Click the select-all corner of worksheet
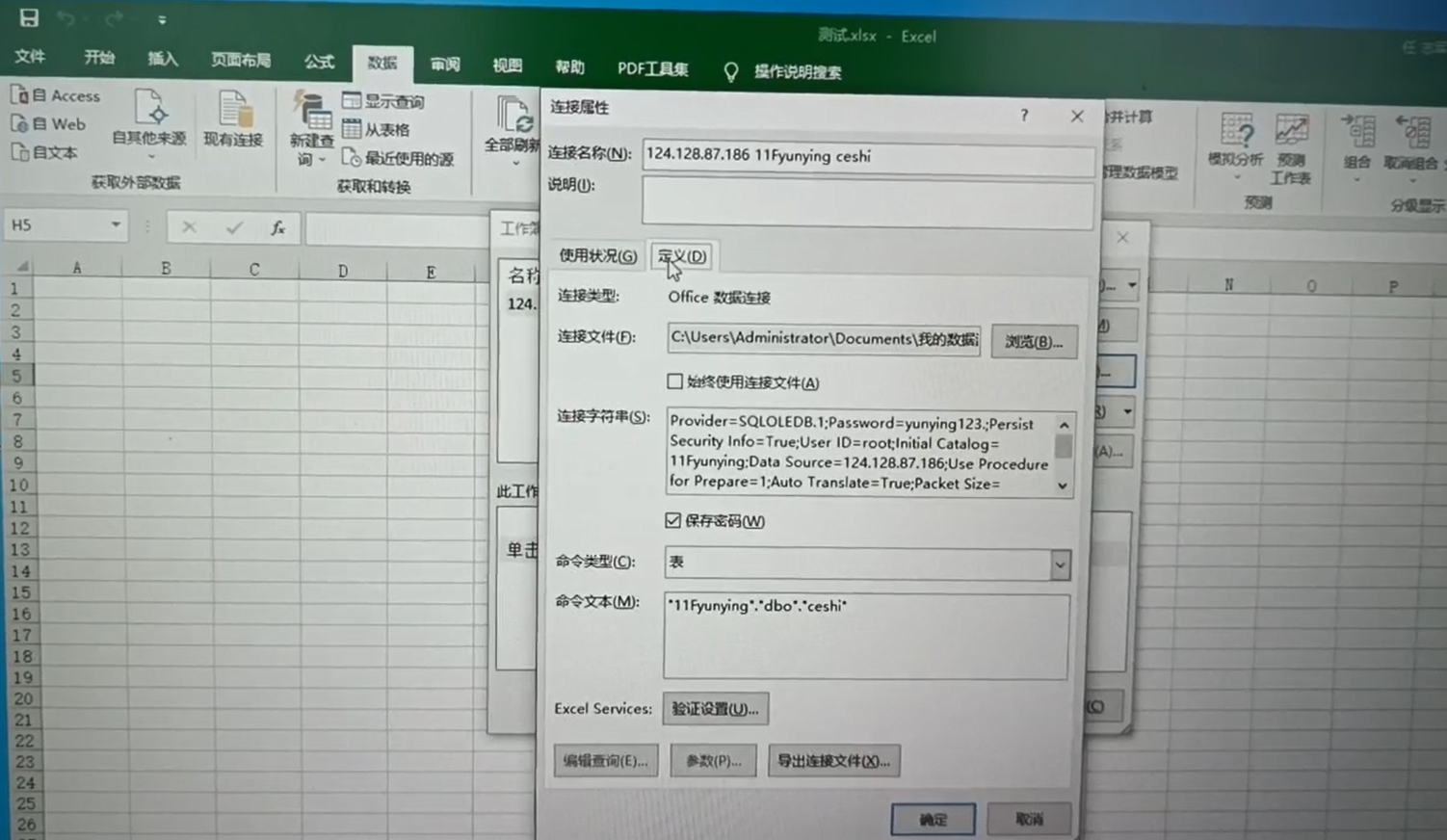The width and height of the screenshot is (1447, 840). tap(21, 266)
